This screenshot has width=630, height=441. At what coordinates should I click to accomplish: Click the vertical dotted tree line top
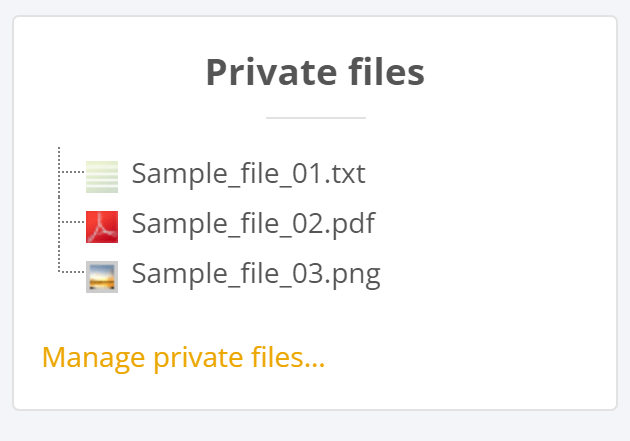(59, 152)
